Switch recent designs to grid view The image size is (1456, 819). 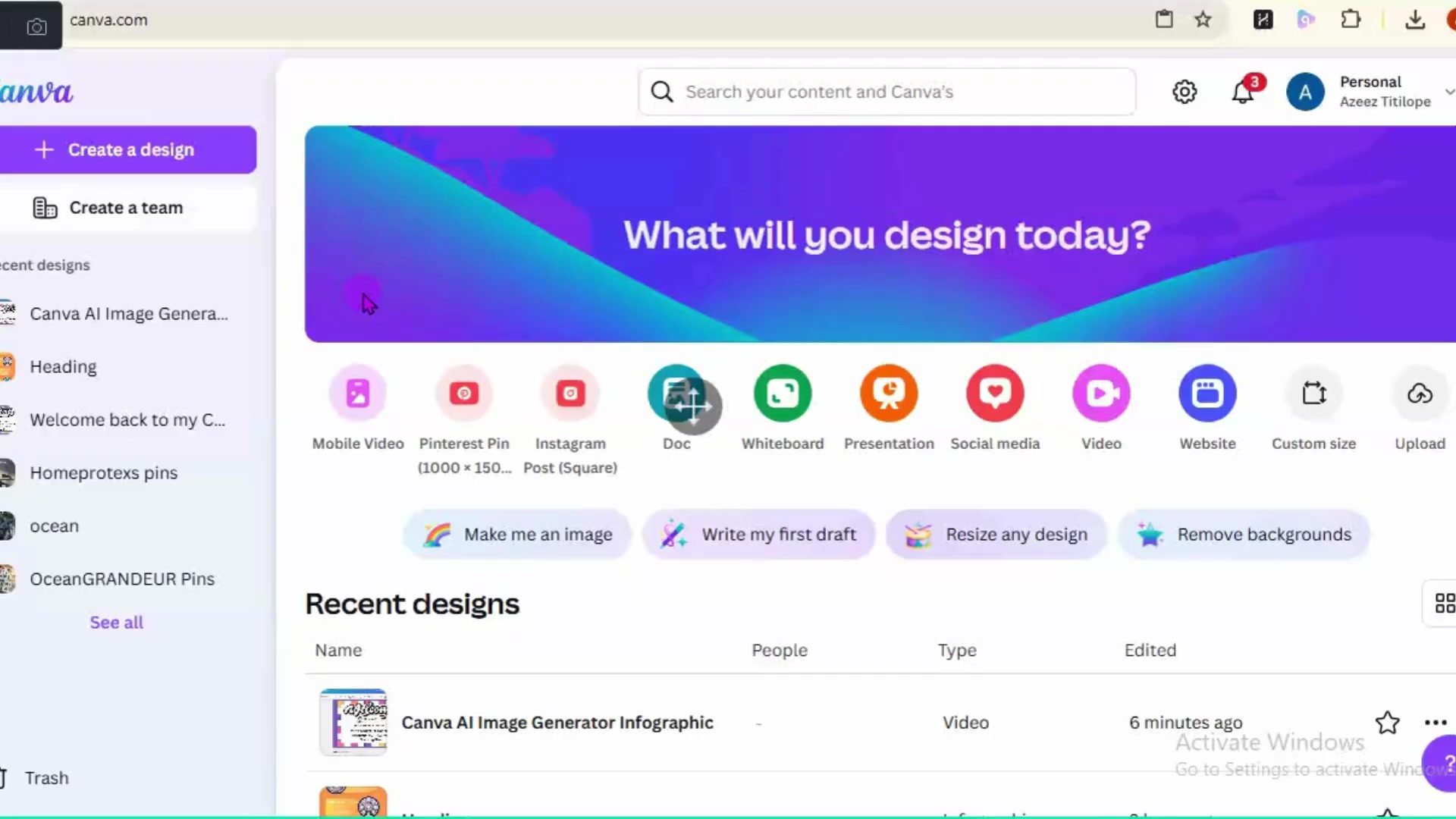(1445, 604)
